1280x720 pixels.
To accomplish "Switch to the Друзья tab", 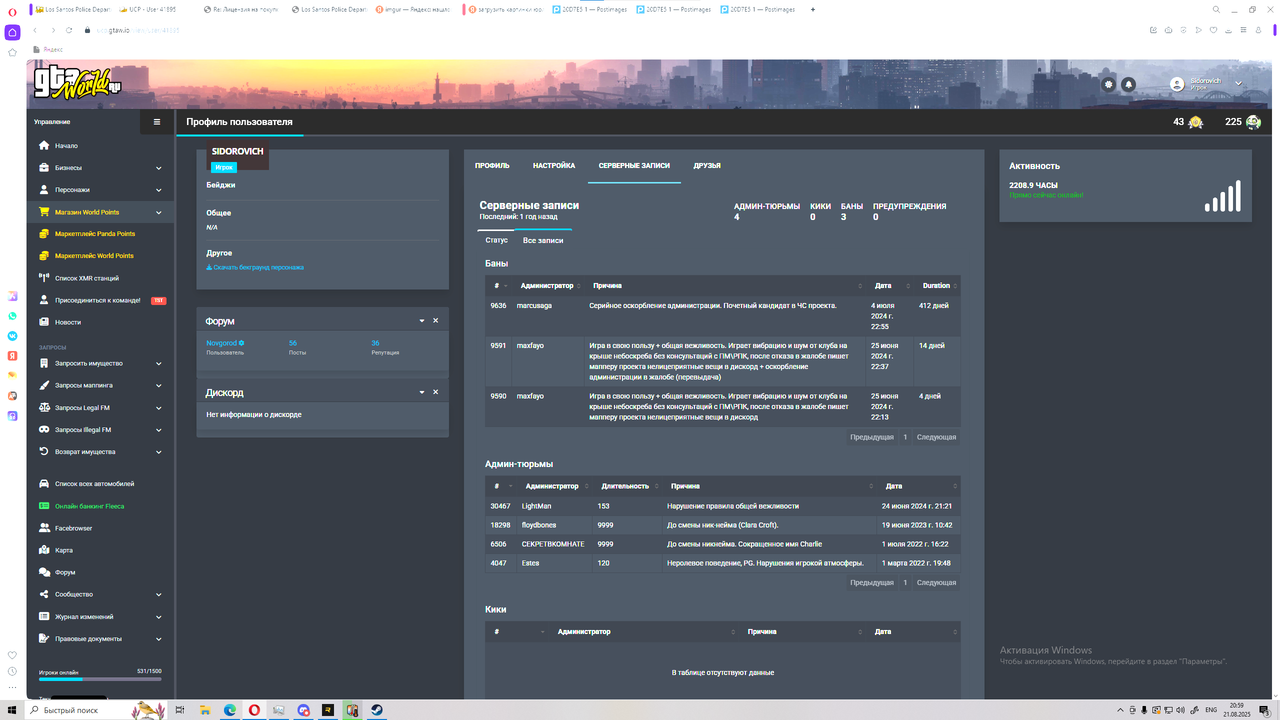I will click(x=707, y=165).
